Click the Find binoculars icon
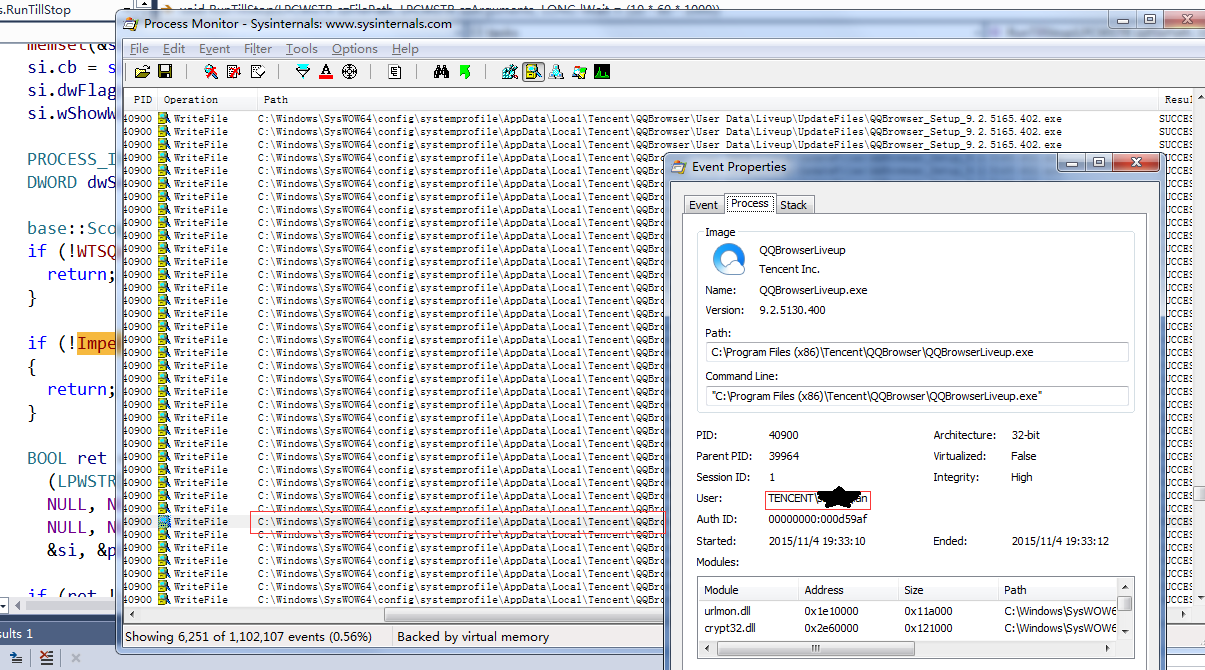This screenshot has width=1205, height=670. pyautogui.click(x=441, y=72)
